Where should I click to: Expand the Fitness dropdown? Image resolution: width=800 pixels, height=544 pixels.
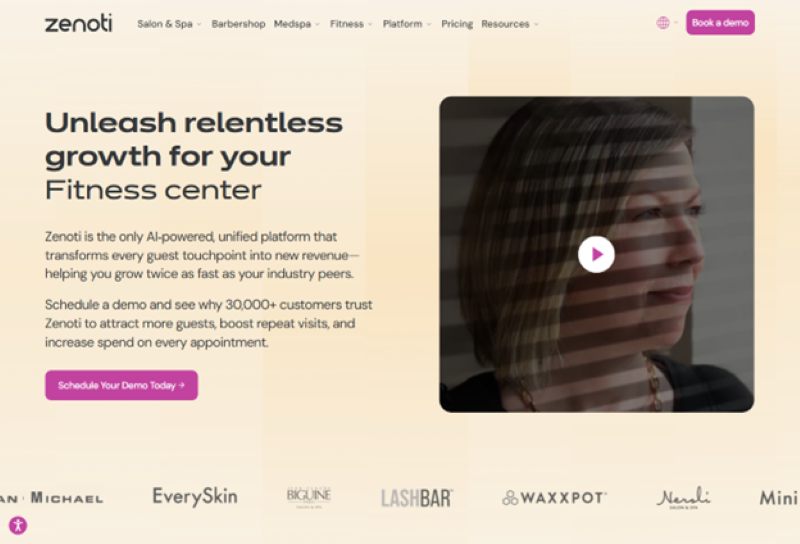(351, 24)
